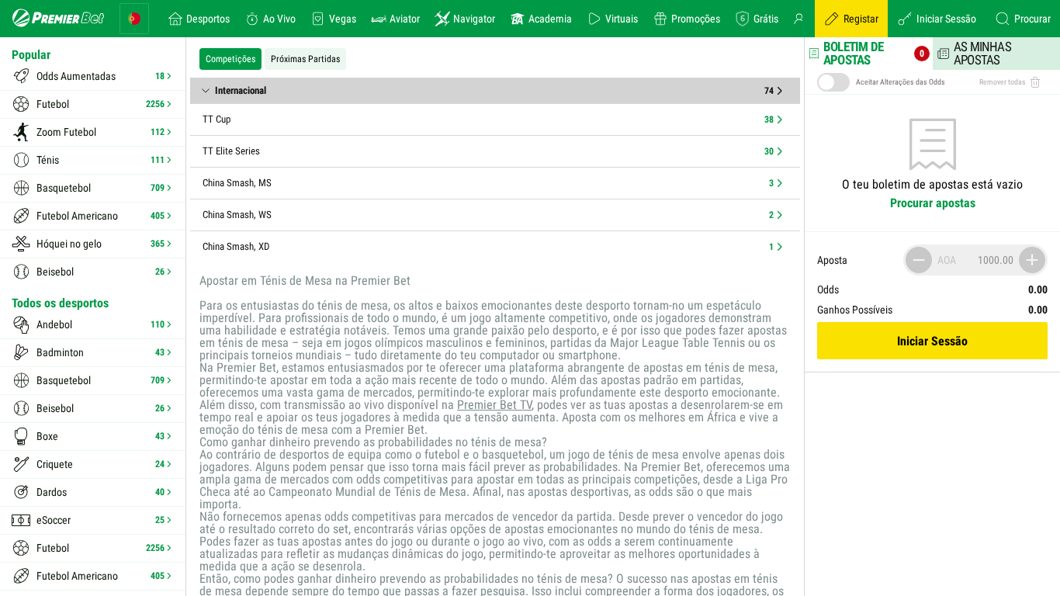Switch language via the Portugal flag icon
1060x596 pixels.
pos(134,18)
